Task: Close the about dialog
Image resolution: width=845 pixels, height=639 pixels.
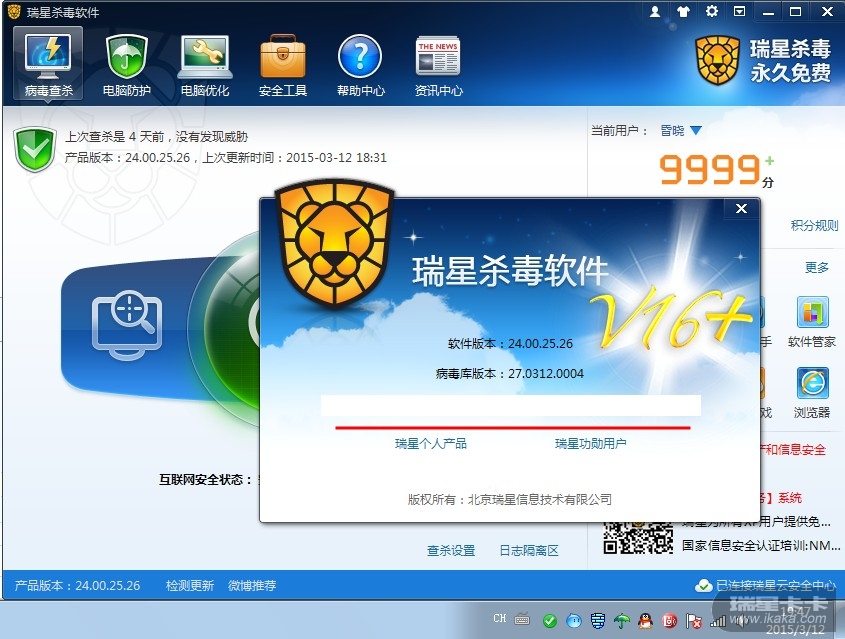Action: click(x=742, y=209)
